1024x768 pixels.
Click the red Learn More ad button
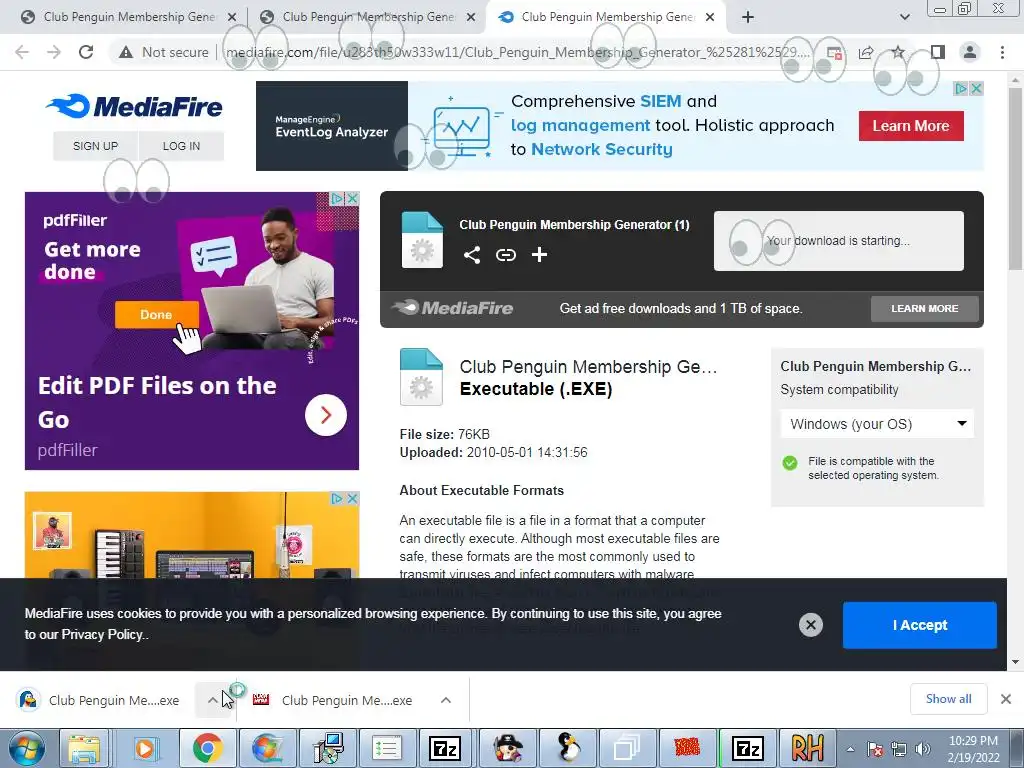[911, 126]
